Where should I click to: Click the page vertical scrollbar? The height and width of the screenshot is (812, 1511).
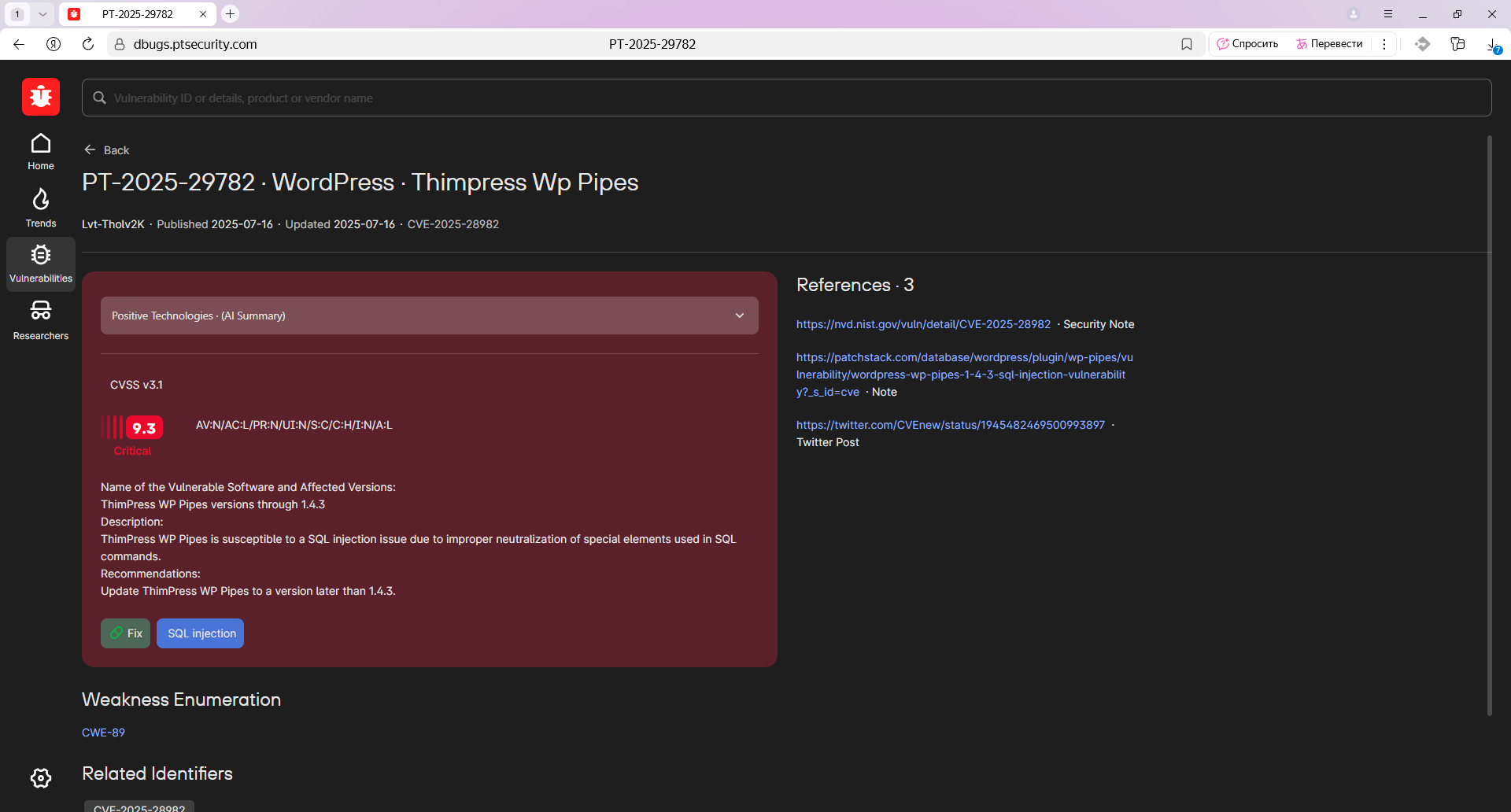1489,425
